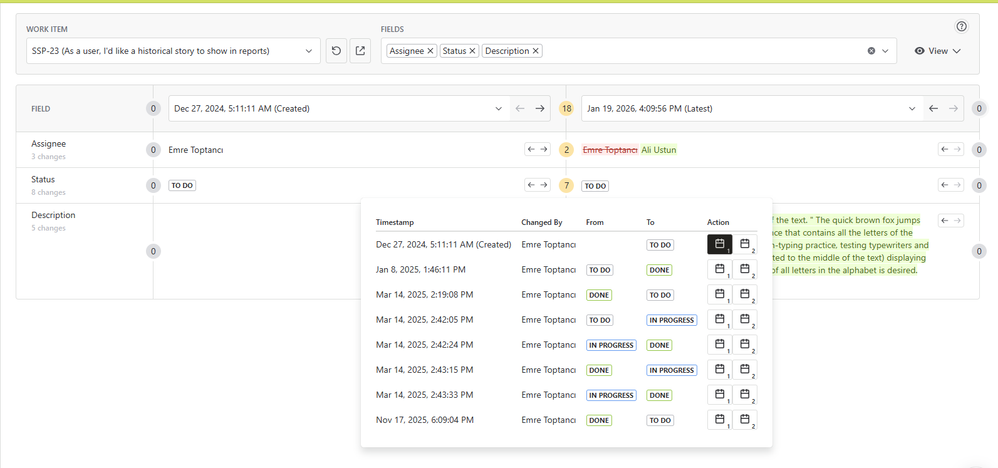Viewport: 998px width, 468px height.
Task: Set calendar 1 for 2:42:24 PM row
Action: 720,345
